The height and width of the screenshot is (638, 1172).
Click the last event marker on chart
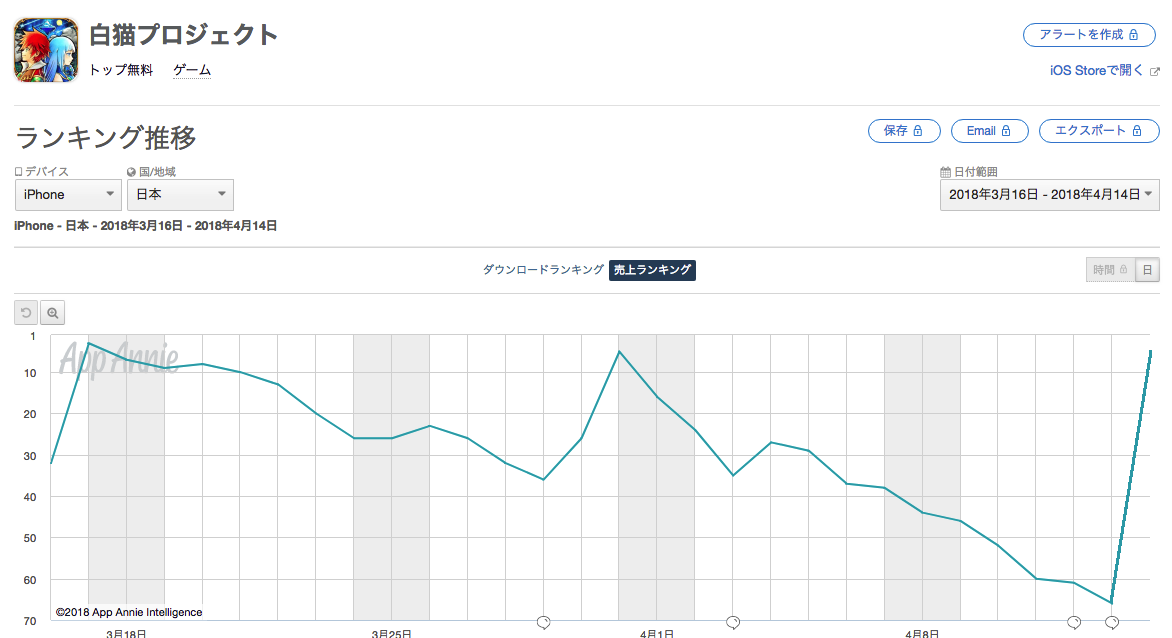click(x=1112, y=622)
